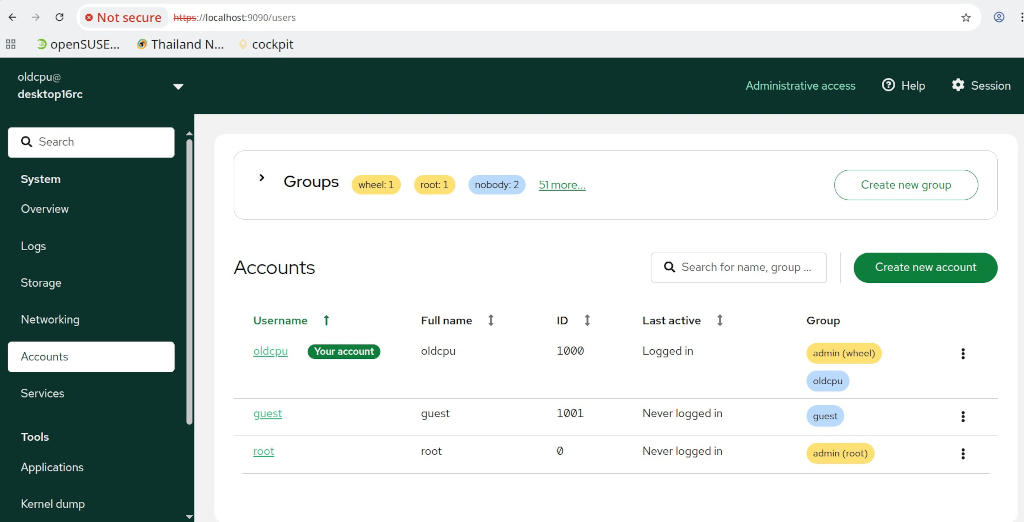This screenshot has height=522, width=1024.
Task: Go to Networking in the sidebar
Action: coord(50,320)
